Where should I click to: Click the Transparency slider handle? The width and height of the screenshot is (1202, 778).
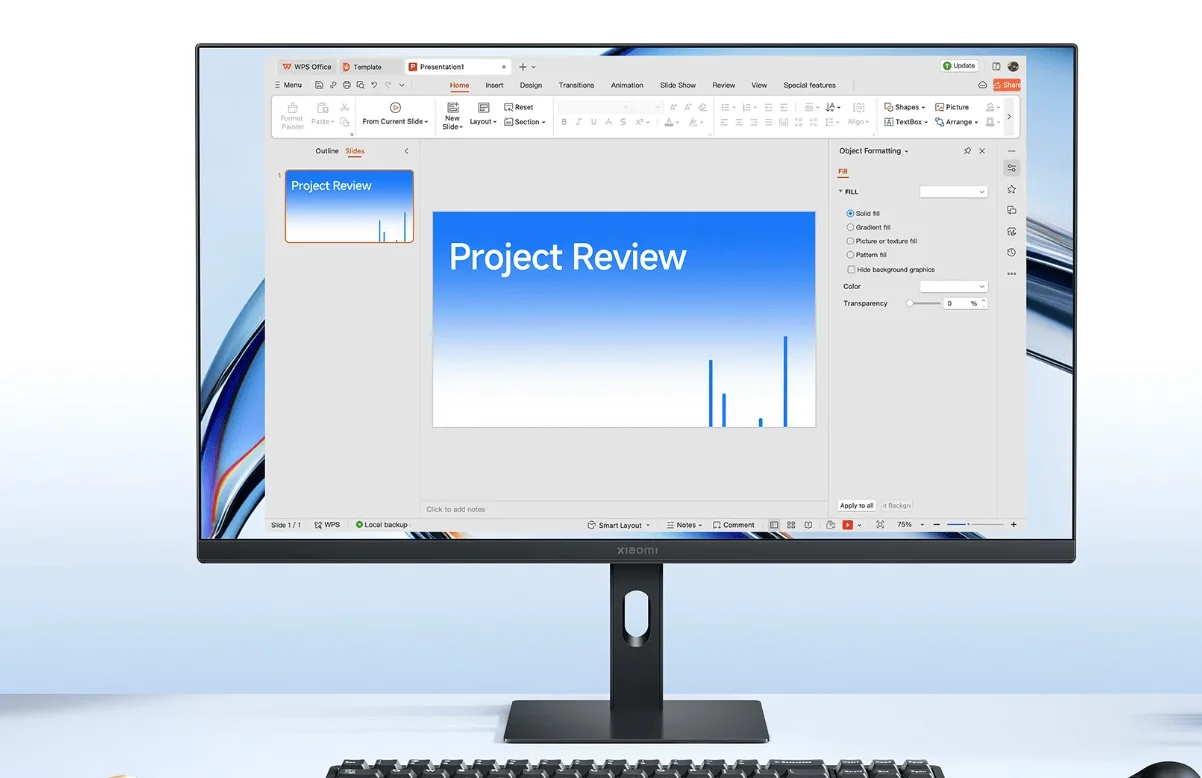click(909, 303)
